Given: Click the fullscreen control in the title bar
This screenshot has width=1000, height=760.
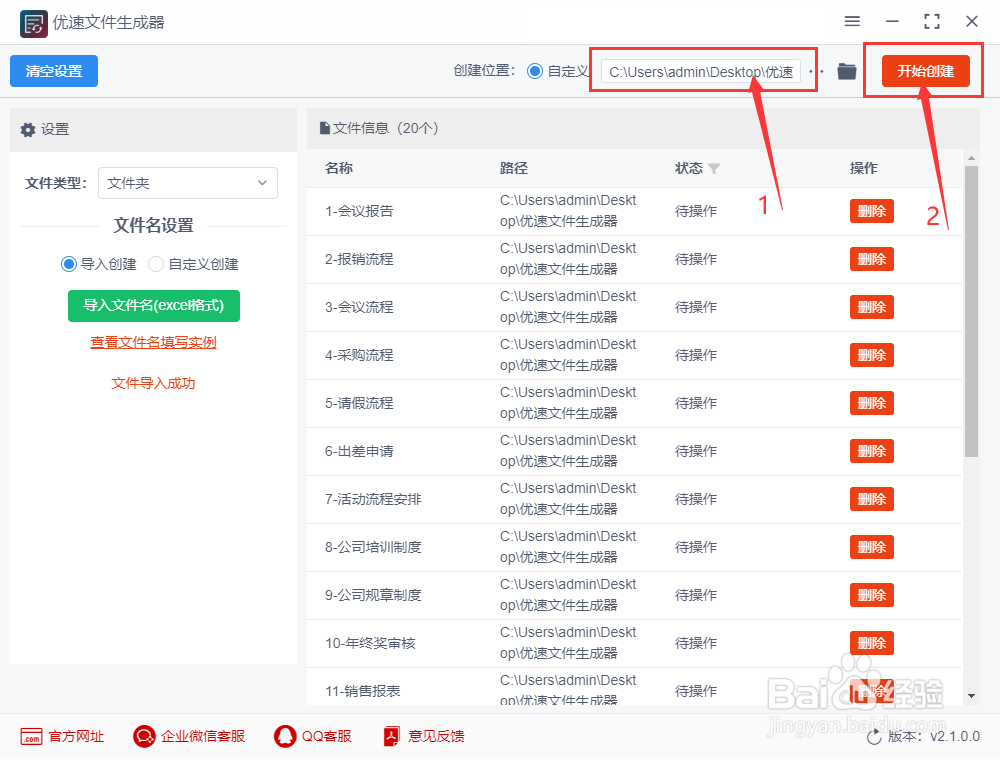Looking at the screenshot, I should tap(931, 21).
